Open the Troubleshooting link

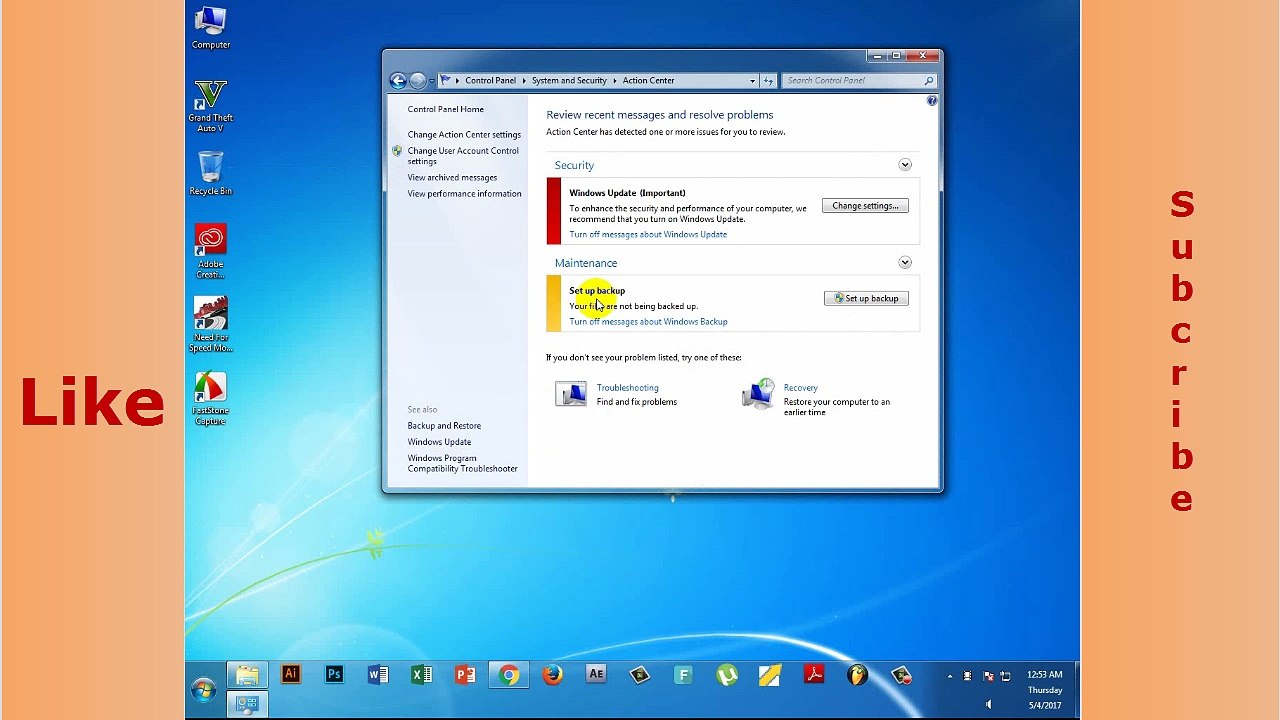pos(627,388)
